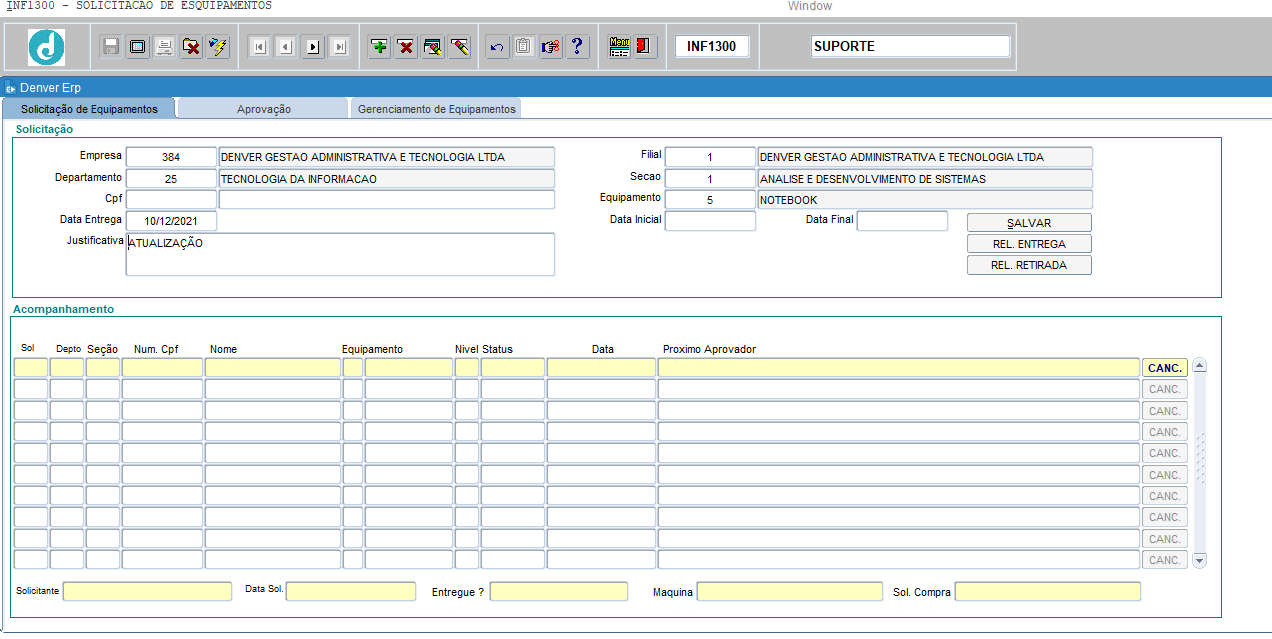
Task: Click the Data Sol. field
Action: (351, 592)
